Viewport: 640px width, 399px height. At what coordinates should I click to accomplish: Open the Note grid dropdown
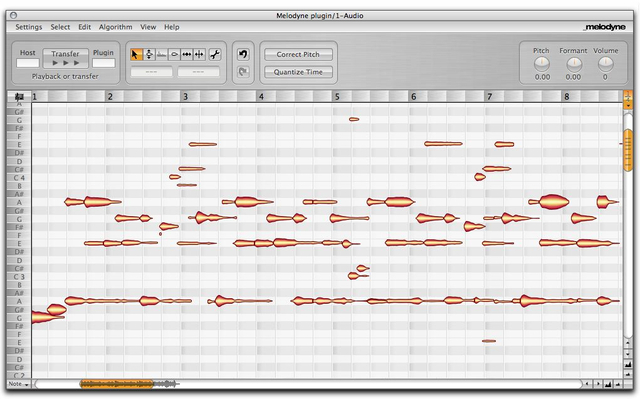[19, 384]
